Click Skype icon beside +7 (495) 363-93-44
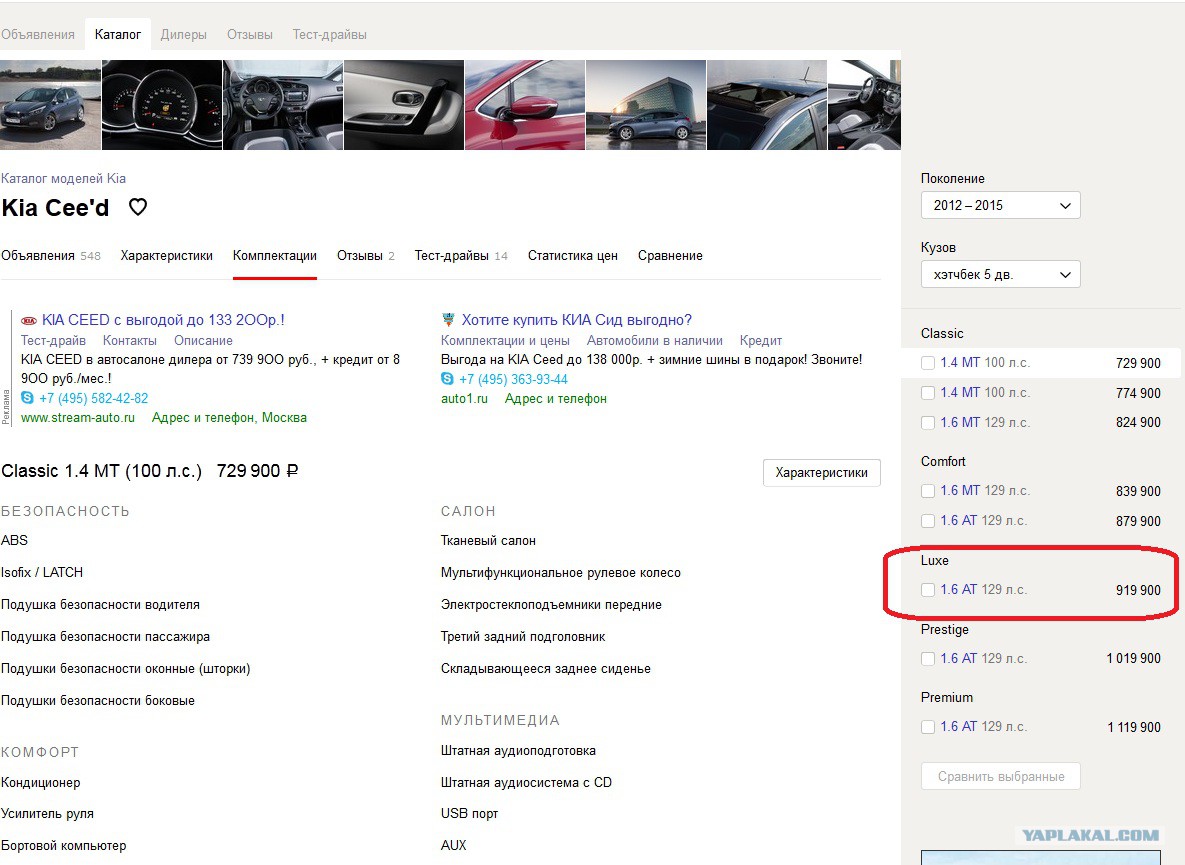The width and height of the screenshot is (1185, 865). coord(447,378)
